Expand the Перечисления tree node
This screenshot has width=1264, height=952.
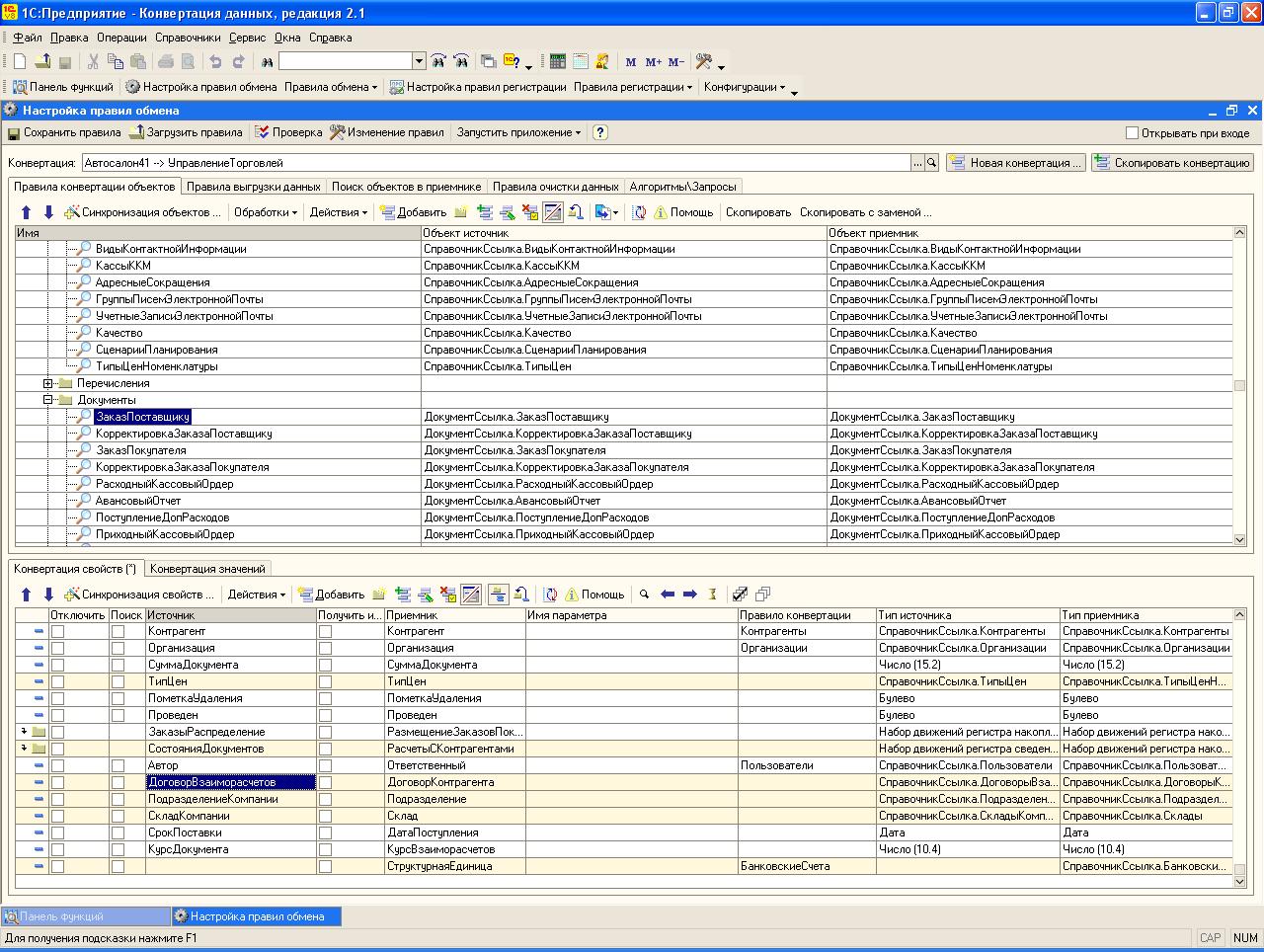[48, 383]
